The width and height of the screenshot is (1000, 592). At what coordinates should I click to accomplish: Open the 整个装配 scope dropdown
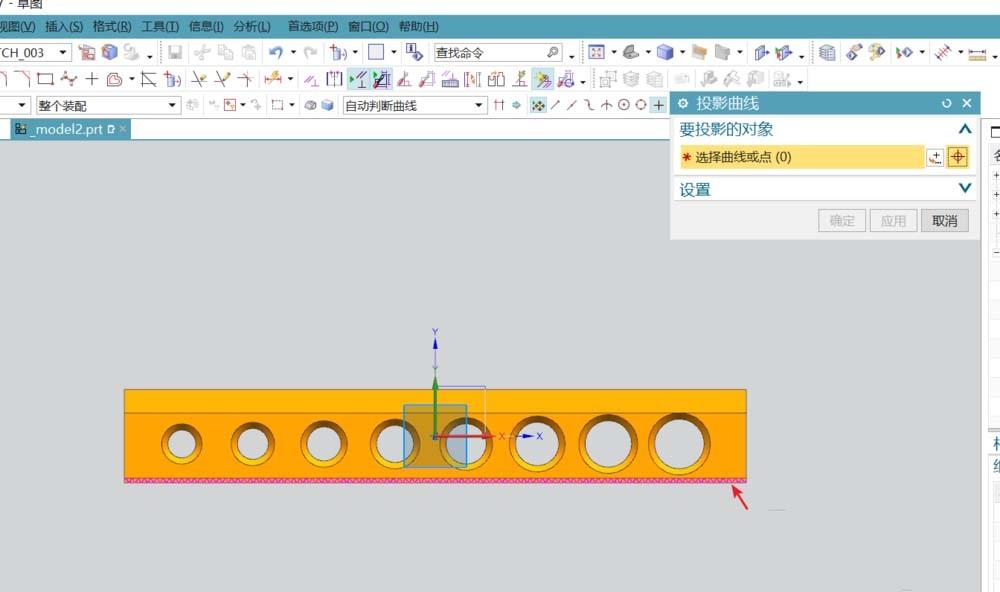pyautogui.click(x=170, y=104)
